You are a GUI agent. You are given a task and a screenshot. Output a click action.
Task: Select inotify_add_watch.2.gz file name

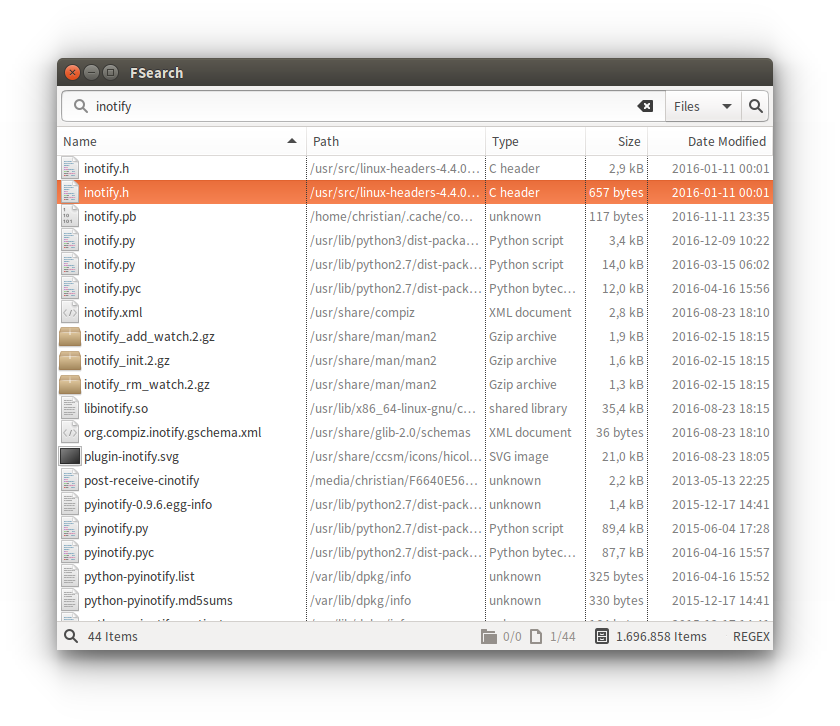pos(149,336)
